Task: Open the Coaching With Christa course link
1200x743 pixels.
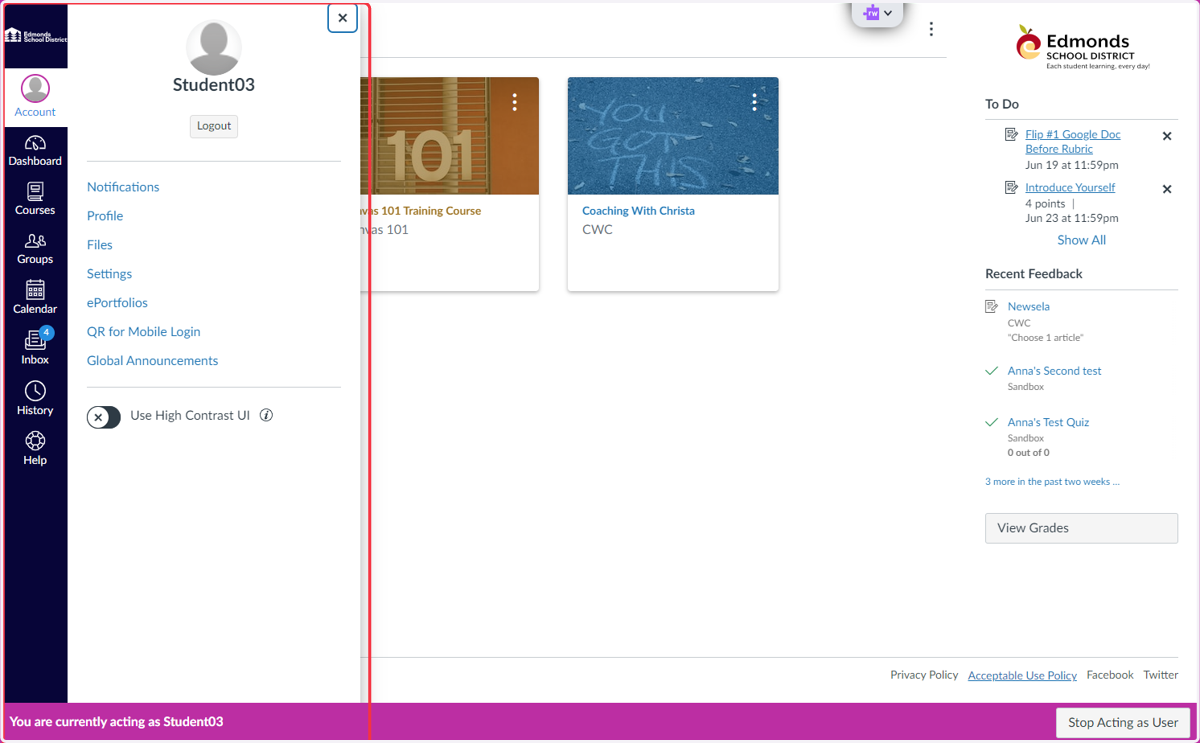Action: point(638,211)
